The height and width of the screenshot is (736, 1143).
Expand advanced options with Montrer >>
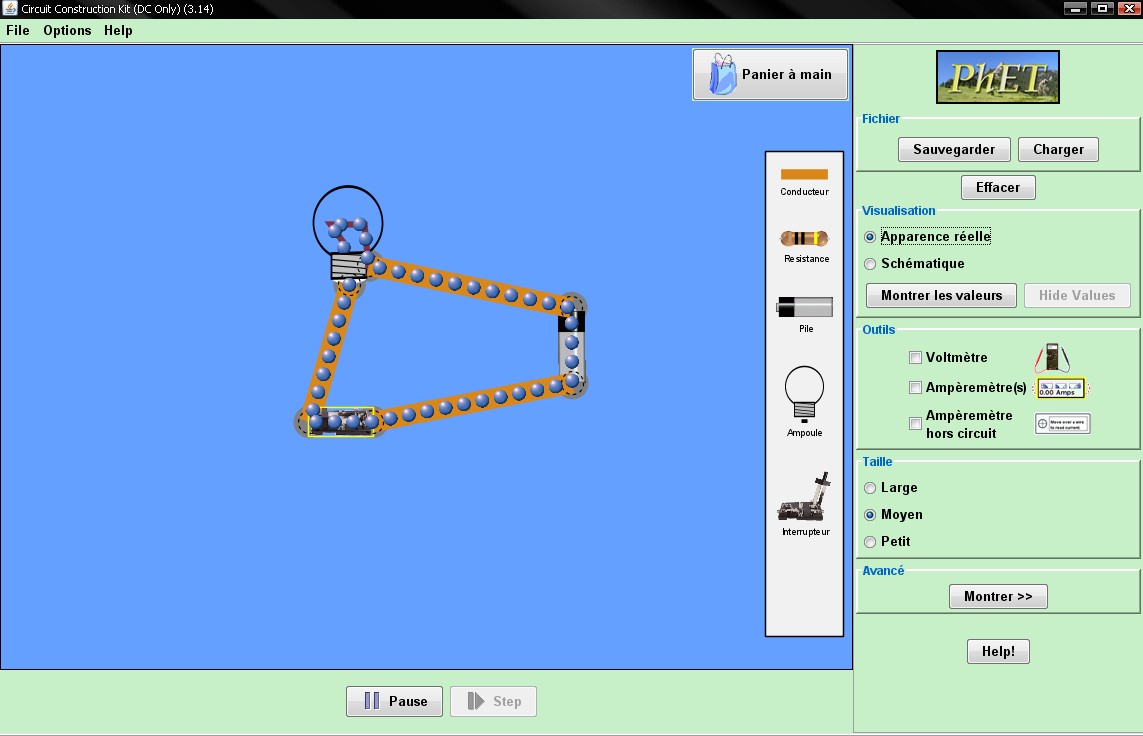(998, 596)
